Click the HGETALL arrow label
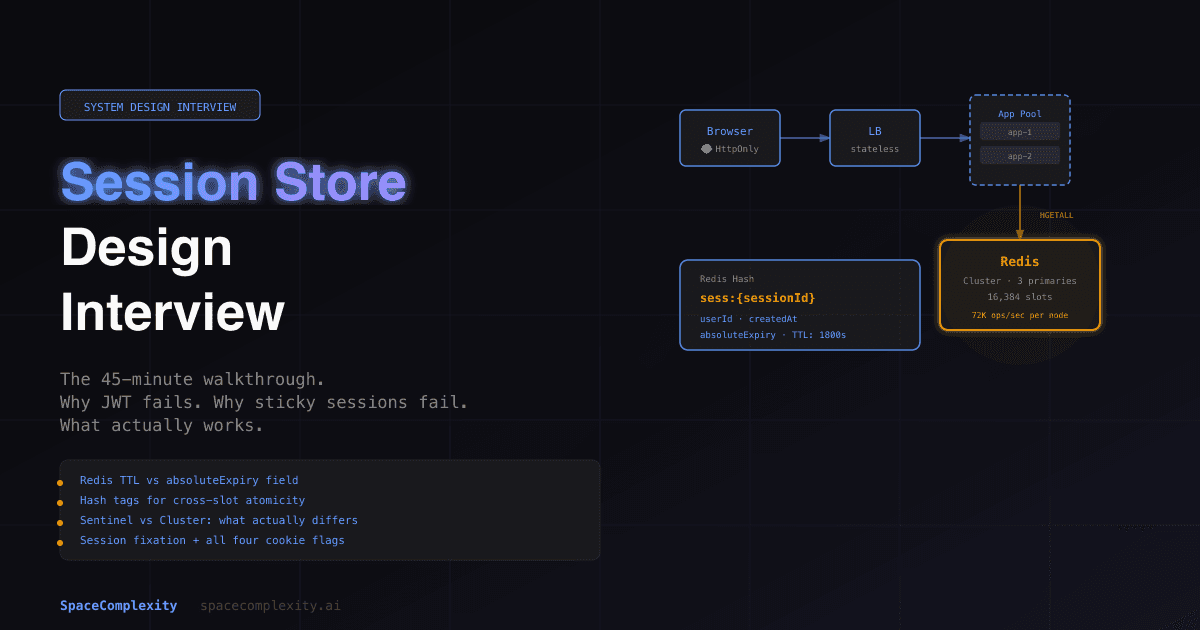Viewport: 1200px width, 630px height. [1056, 215]
